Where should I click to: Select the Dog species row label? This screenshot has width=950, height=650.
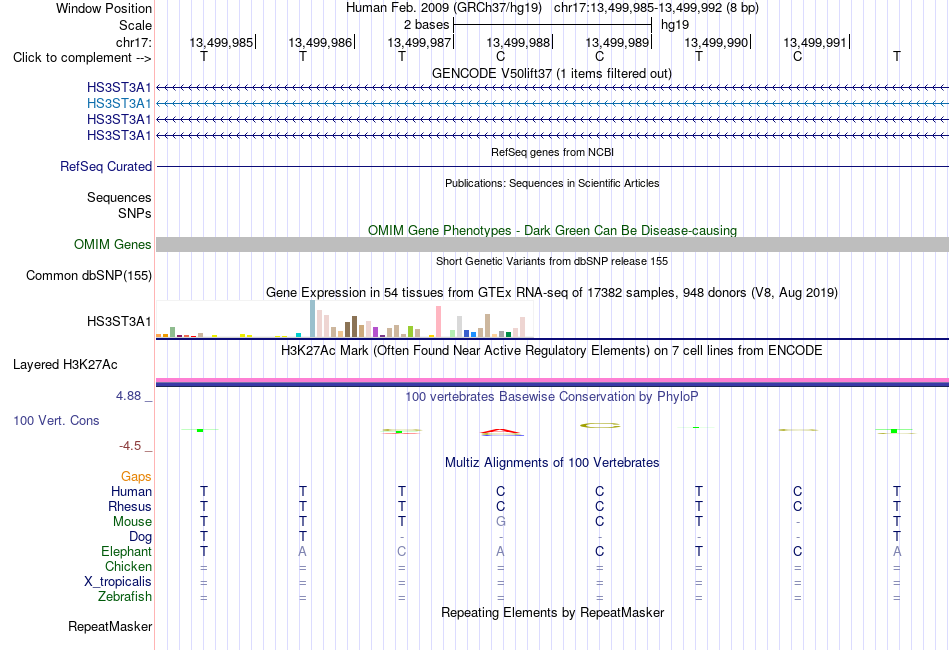[140, 537]
